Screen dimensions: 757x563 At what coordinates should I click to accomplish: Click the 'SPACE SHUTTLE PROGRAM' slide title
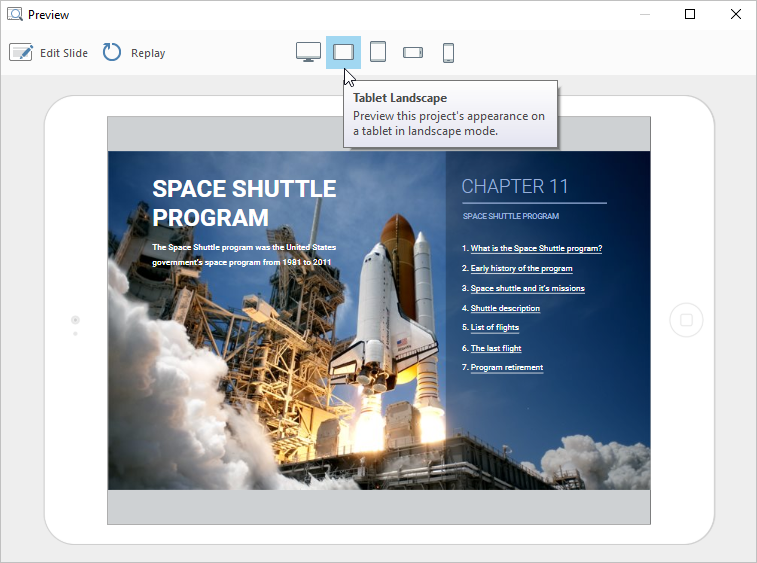[244, 203]
